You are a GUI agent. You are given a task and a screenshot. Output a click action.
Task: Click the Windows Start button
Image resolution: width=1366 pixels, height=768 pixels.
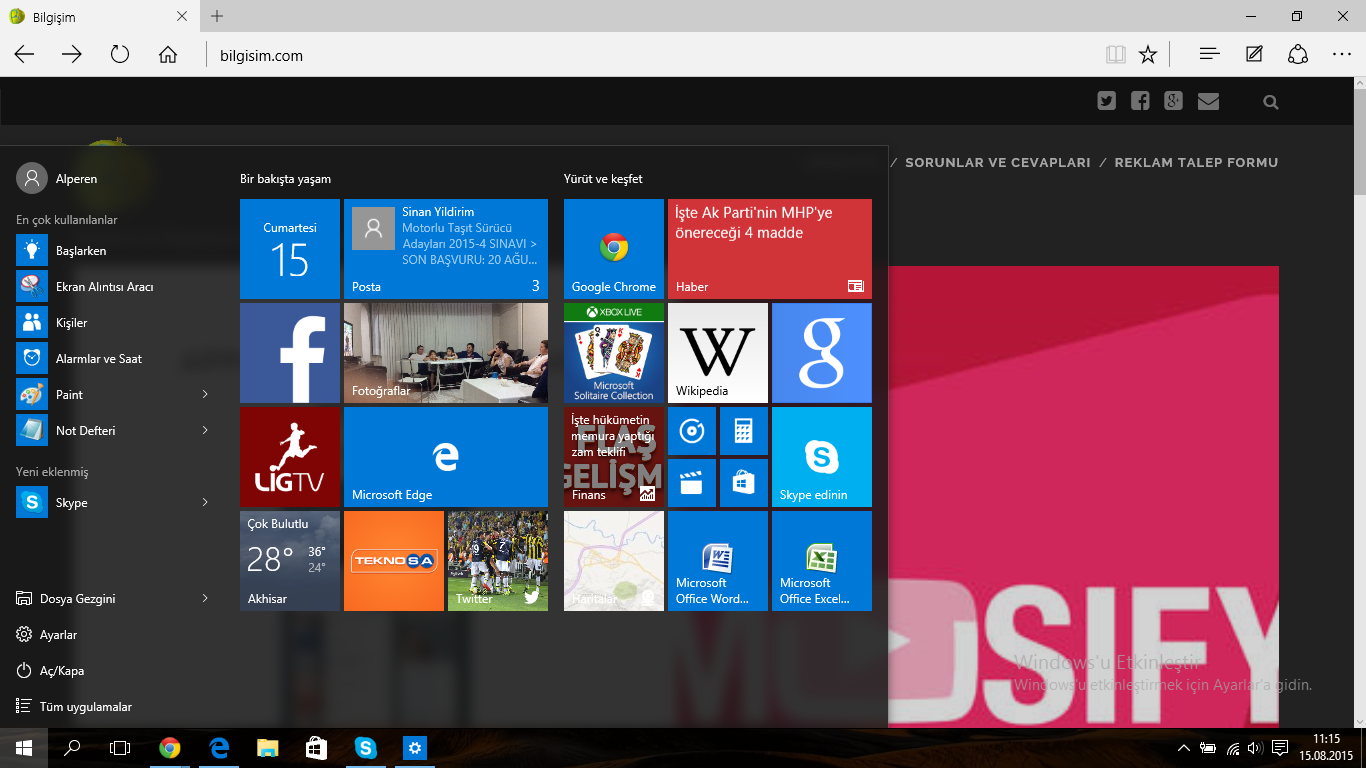24,748
